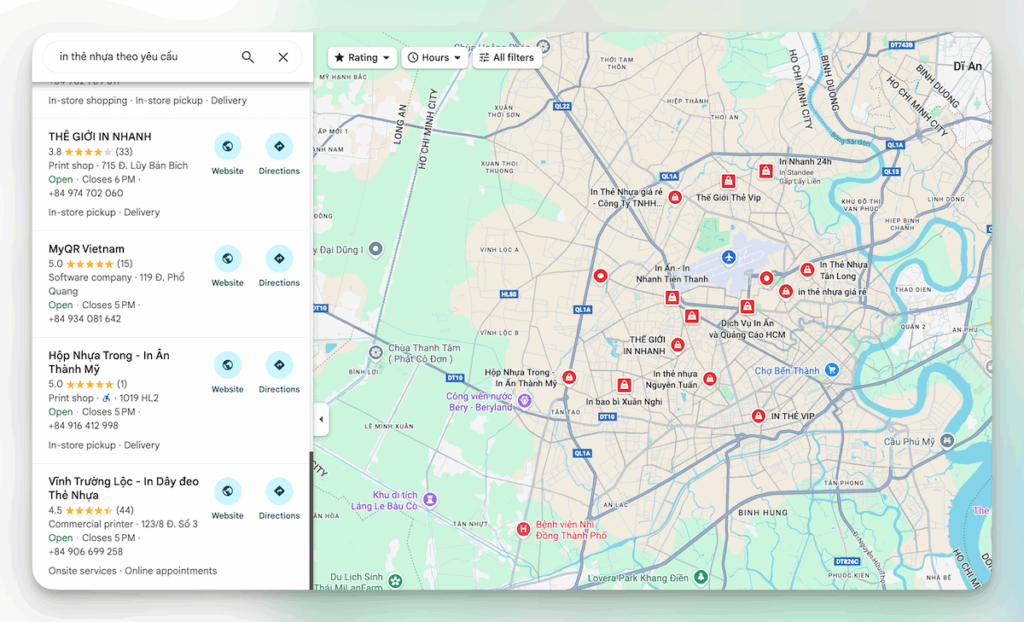Open THẾ GIỚI IN NHANH listing title
Image resolution: width=1024 pixels, height=622 pixels.
tap(100, 137)
